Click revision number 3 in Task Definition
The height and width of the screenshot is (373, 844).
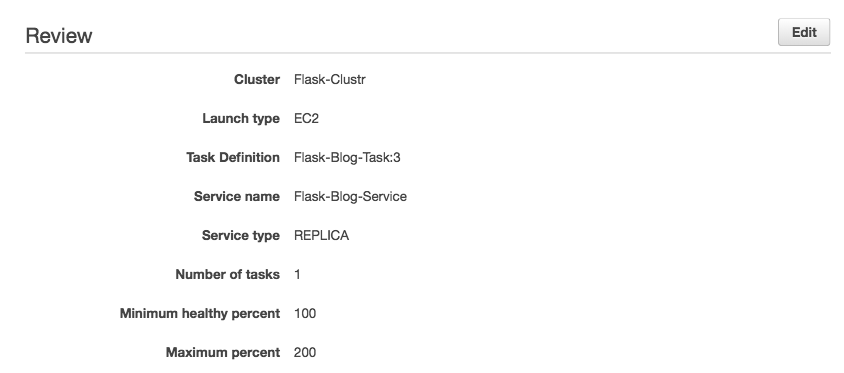[397, 158]
